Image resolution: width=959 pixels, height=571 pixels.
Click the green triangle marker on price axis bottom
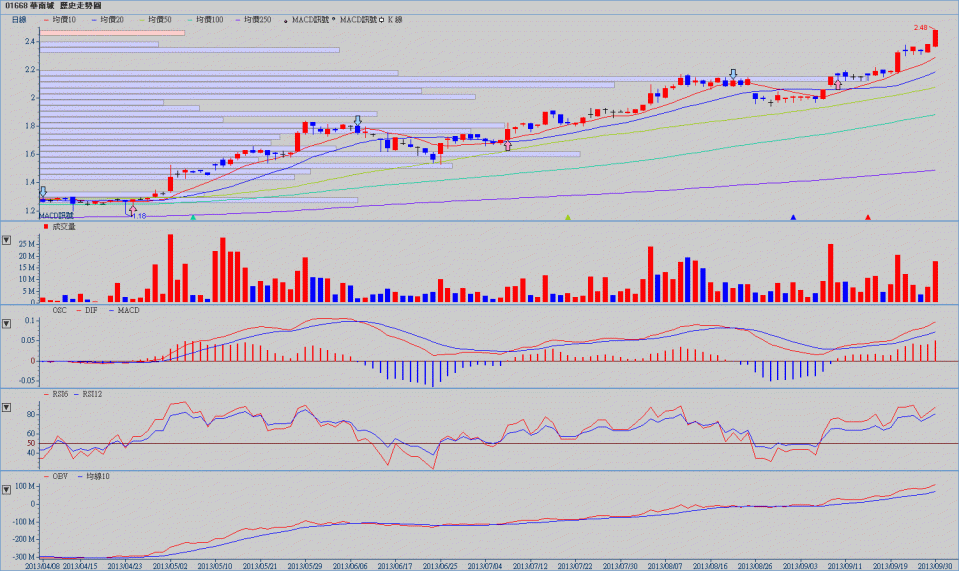tap(193, 217)
